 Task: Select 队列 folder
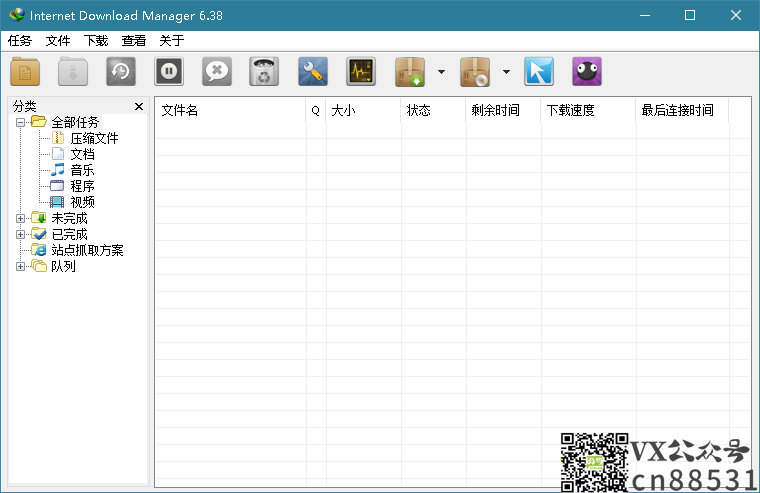[63, 266]
